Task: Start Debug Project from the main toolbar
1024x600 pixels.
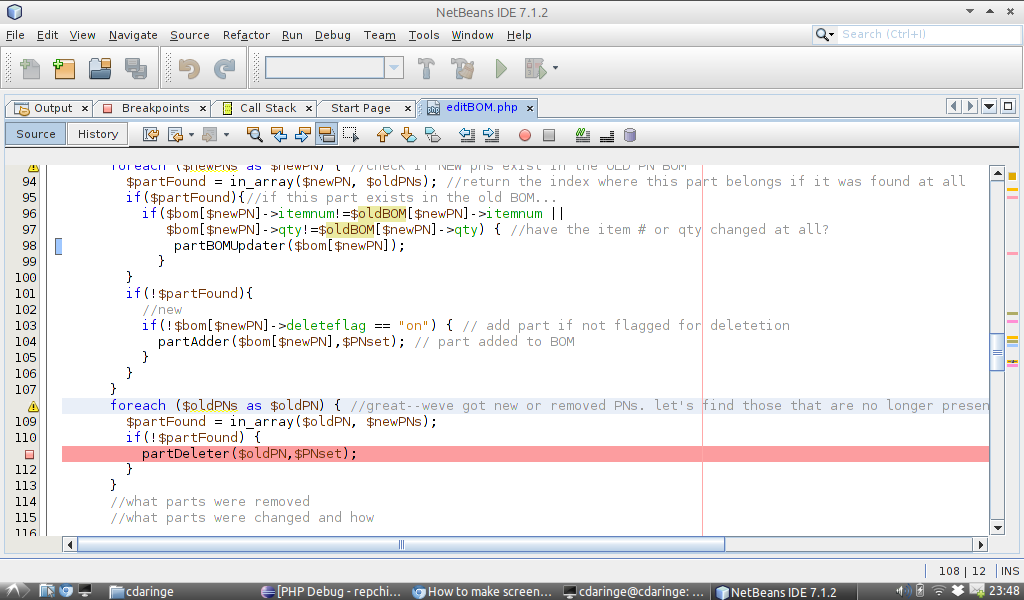Action: pos(535,68)
